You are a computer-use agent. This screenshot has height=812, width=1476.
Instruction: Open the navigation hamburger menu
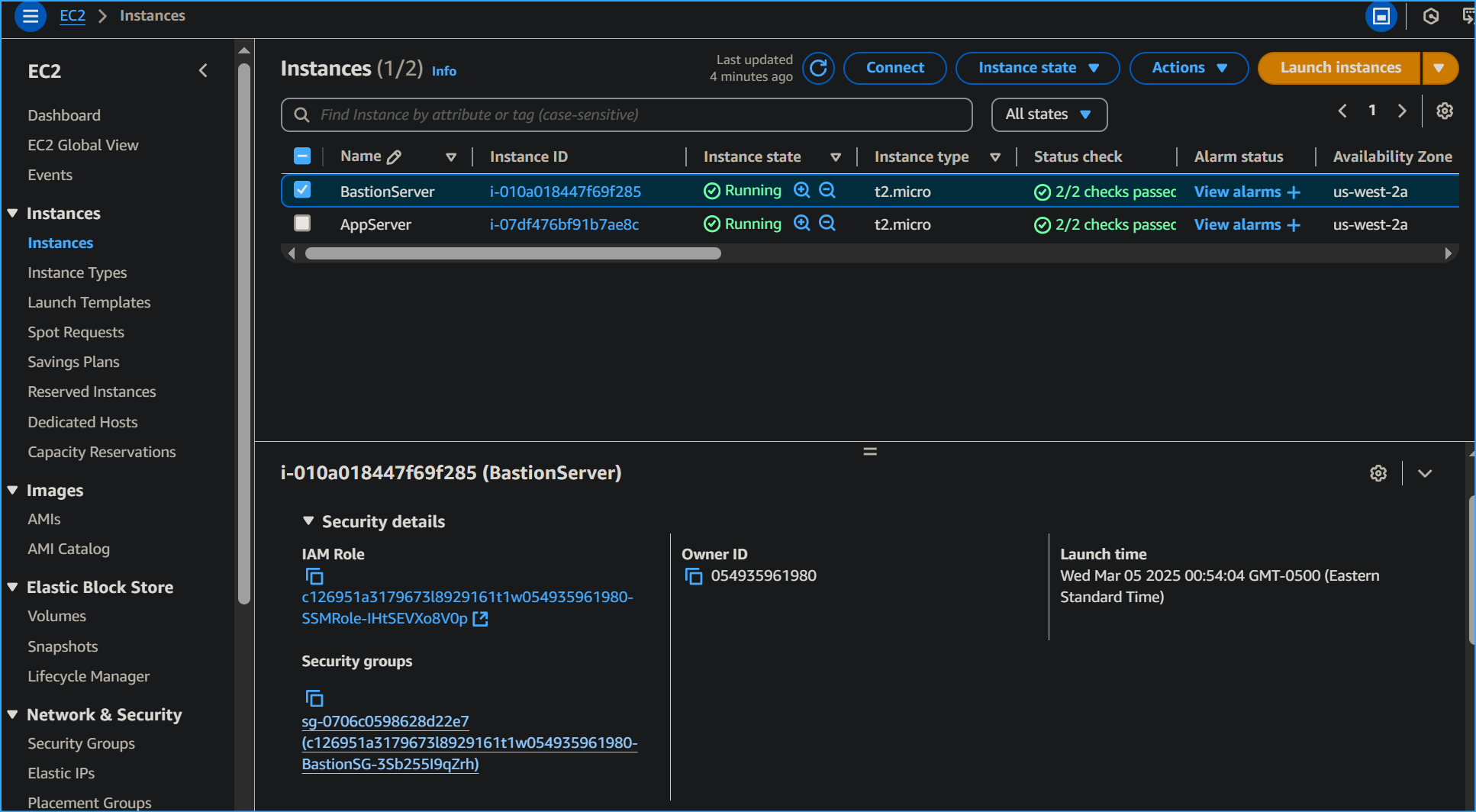coord(30,16)
